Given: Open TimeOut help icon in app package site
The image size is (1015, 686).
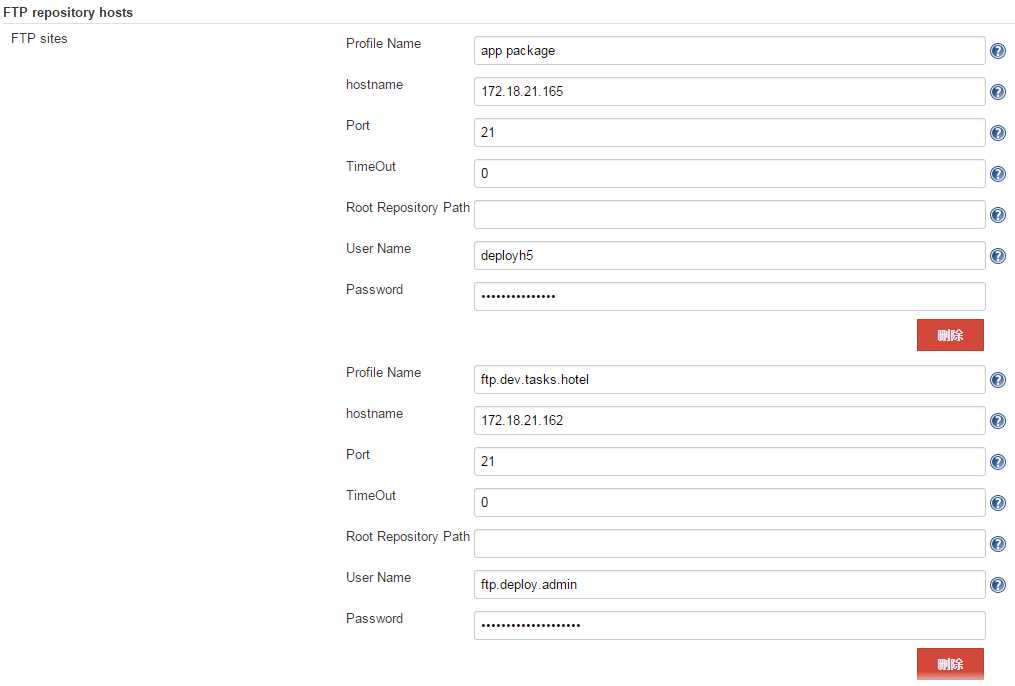Looking at the screenshot, I should (x=997, y=174).
